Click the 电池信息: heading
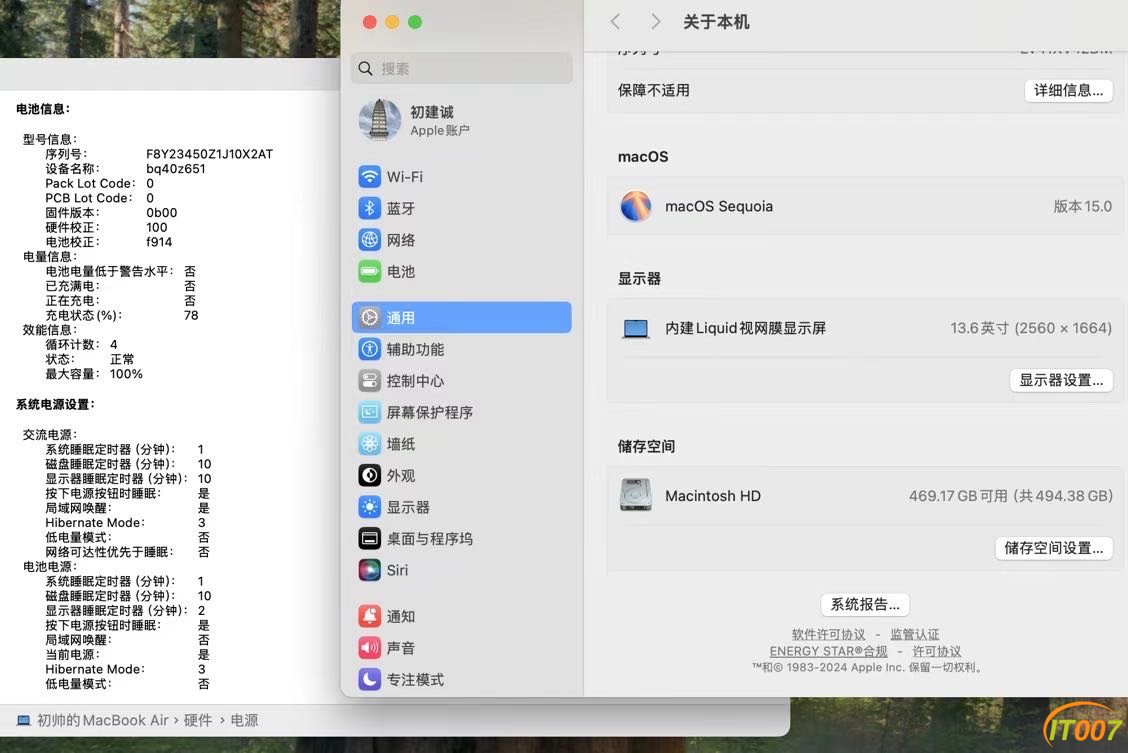 pos(43,109)
